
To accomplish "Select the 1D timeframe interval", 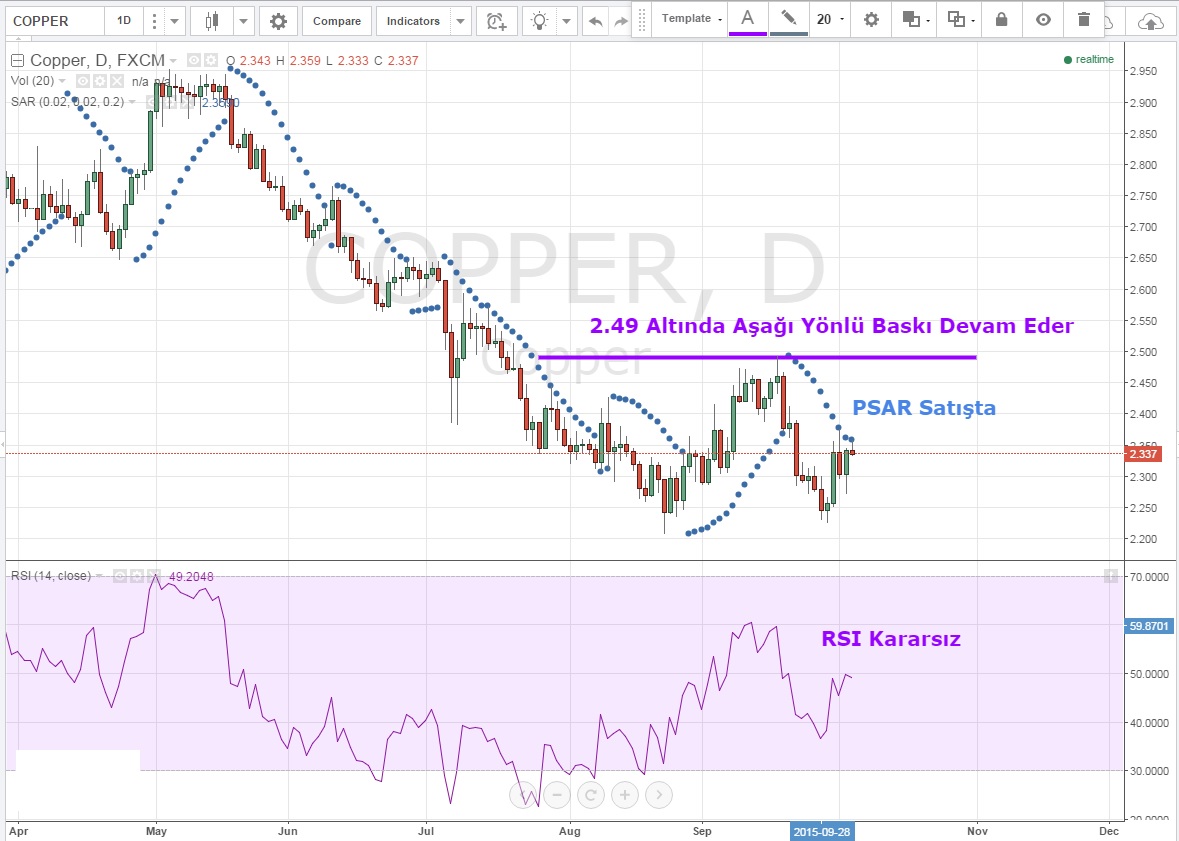I will pyautogui.click(x=123, y=20).
